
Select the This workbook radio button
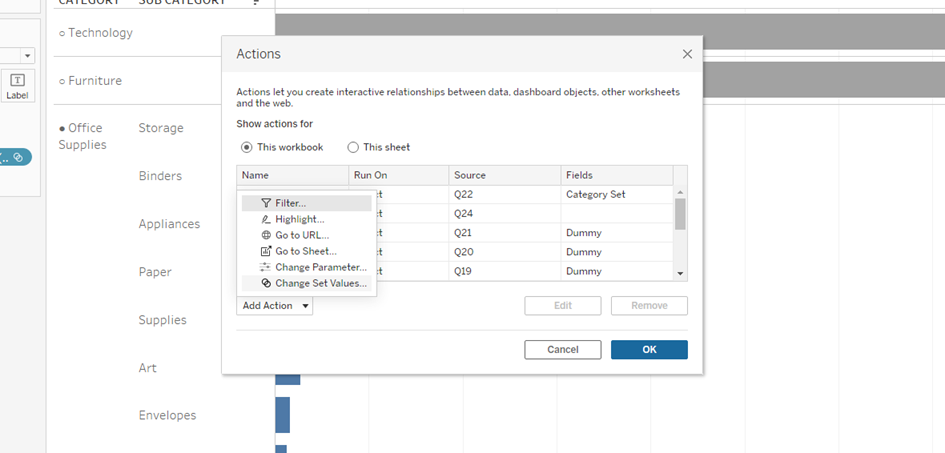click(247, 147)
